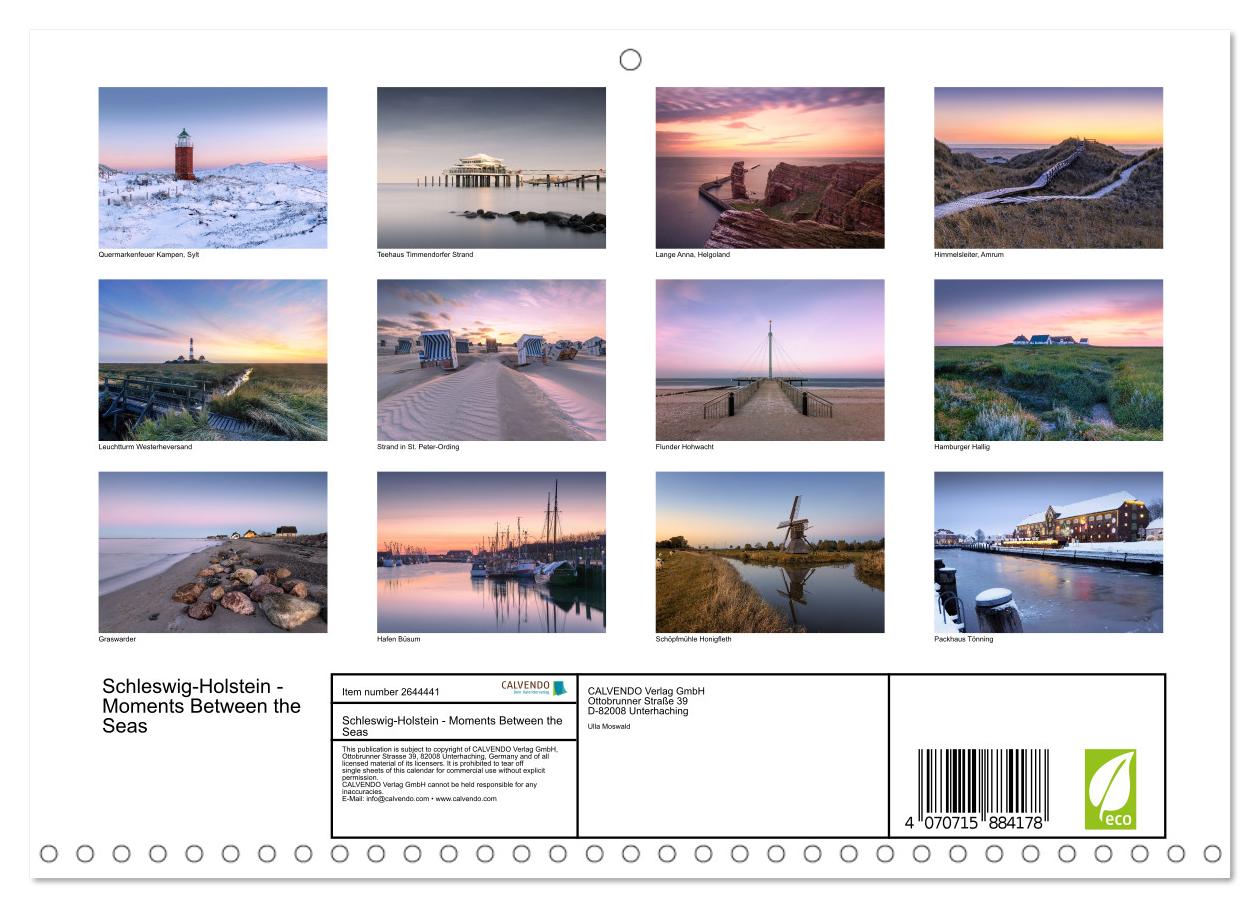
Task: Open the Flunder Hohwacht pier image
Action: 770,360
